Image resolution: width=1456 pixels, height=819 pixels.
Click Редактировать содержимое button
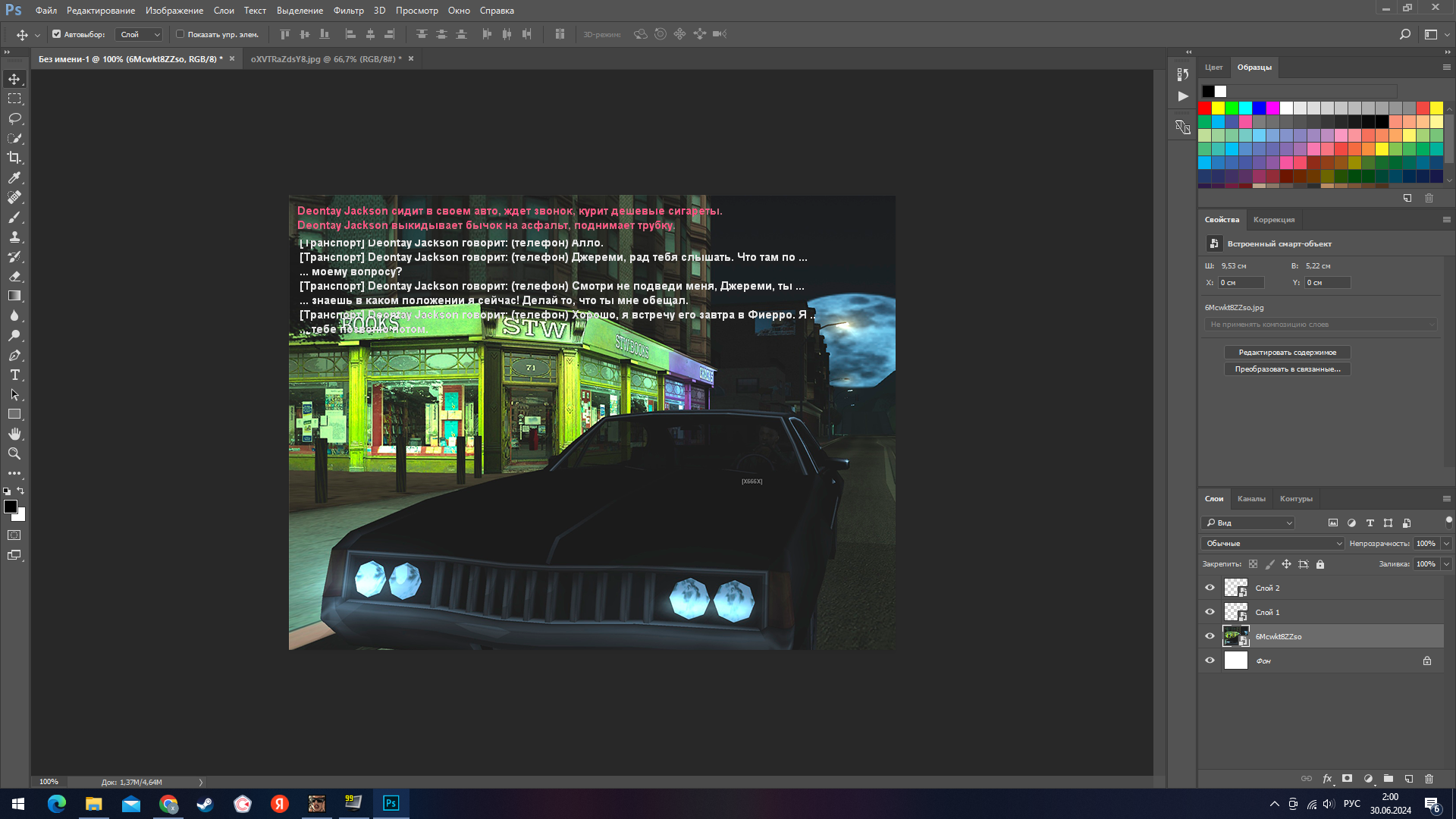tap(1287, 353)
